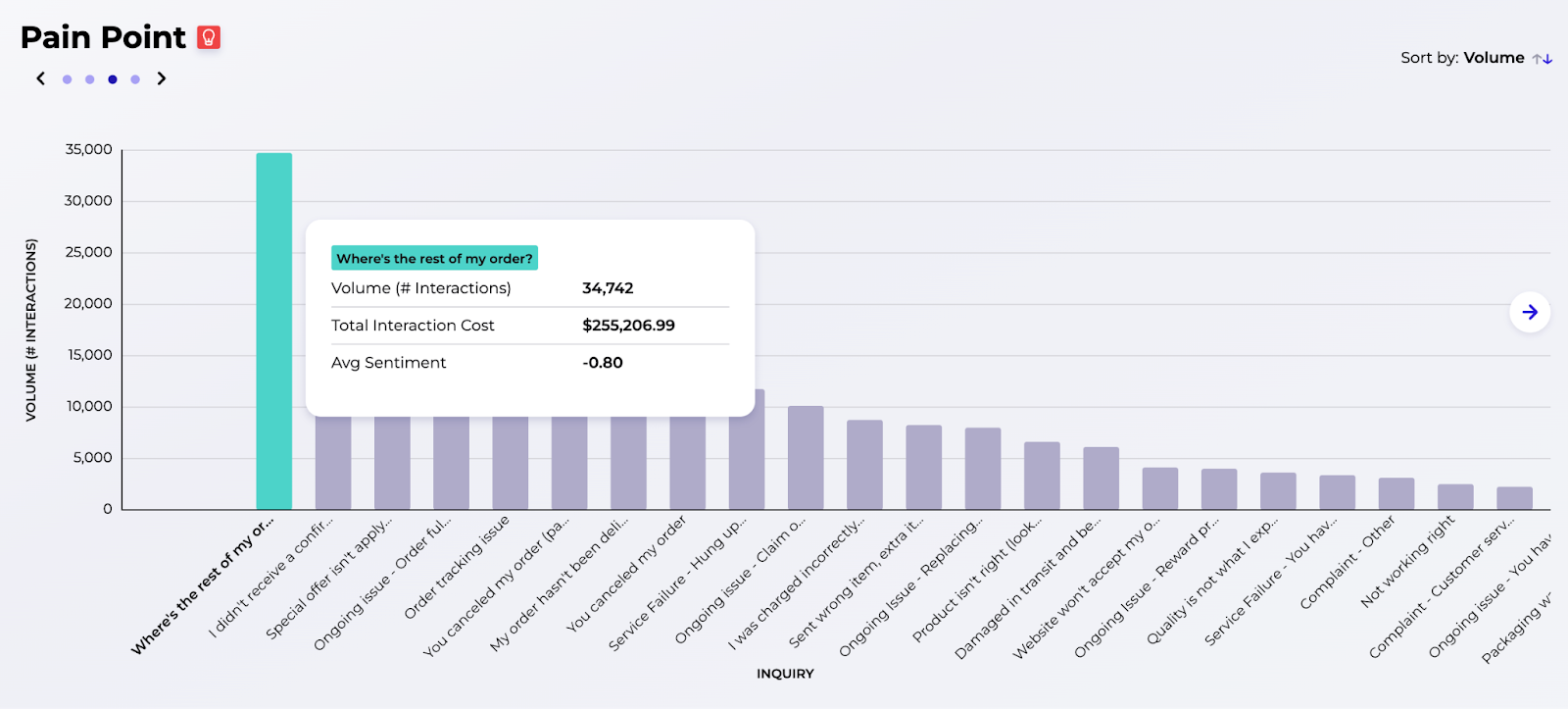Go to the previous insight with the left chevron
Viewport: 1568px width, 709px height.
[40, 78]
